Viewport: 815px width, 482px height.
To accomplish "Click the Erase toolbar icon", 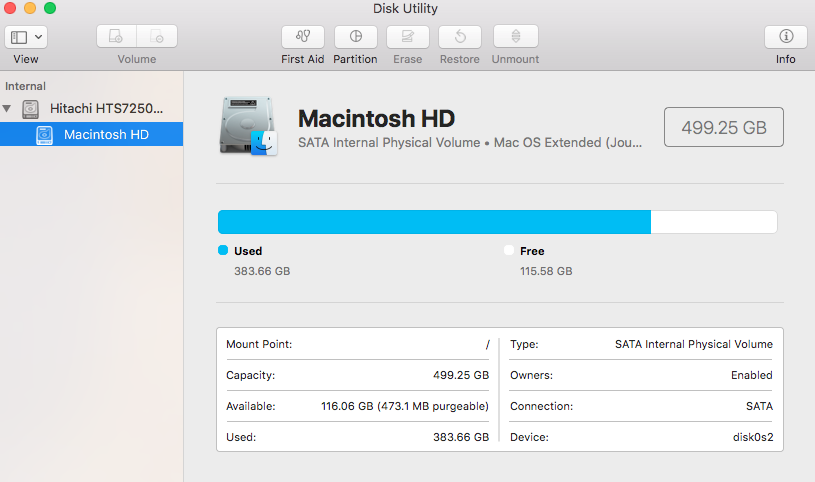I will [x=408, y=36].
